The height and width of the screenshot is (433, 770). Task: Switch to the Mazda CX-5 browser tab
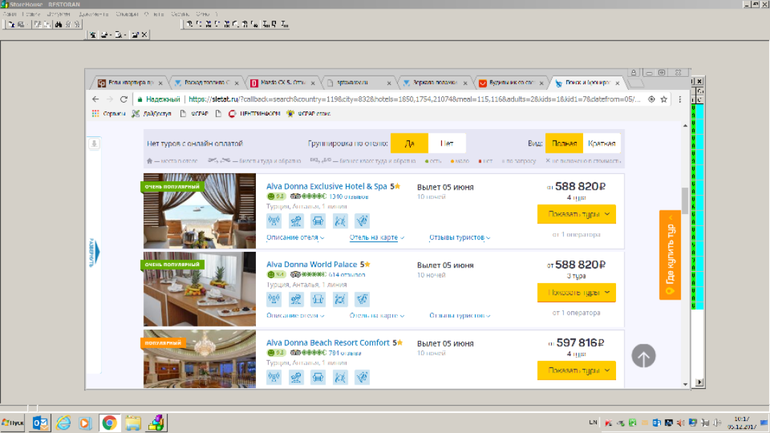click(285, 83)
